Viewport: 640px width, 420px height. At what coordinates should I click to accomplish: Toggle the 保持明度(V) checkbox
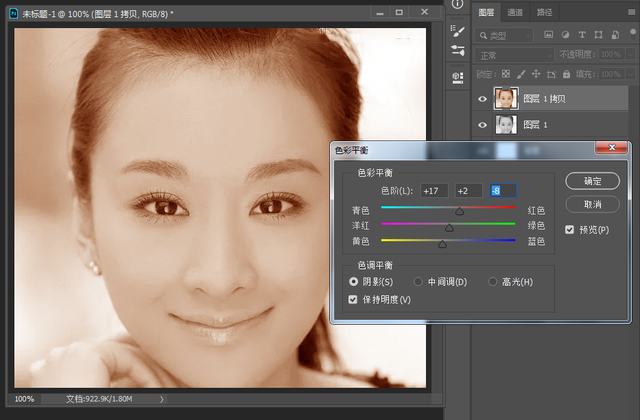(353, 300)
